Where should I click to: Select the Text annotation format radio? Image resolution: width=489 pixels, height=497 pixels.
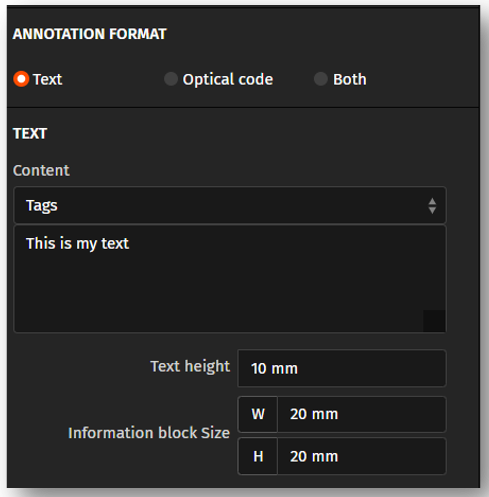click(x=21, y=79)
